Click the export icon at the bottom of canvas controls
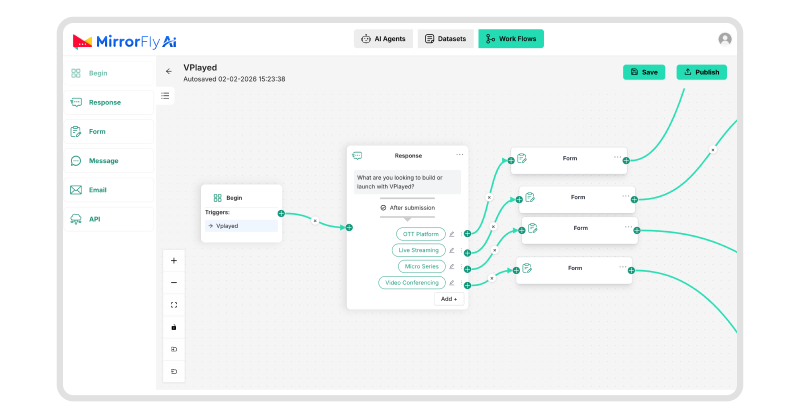800x418 pixels. (x=174, y=372)
